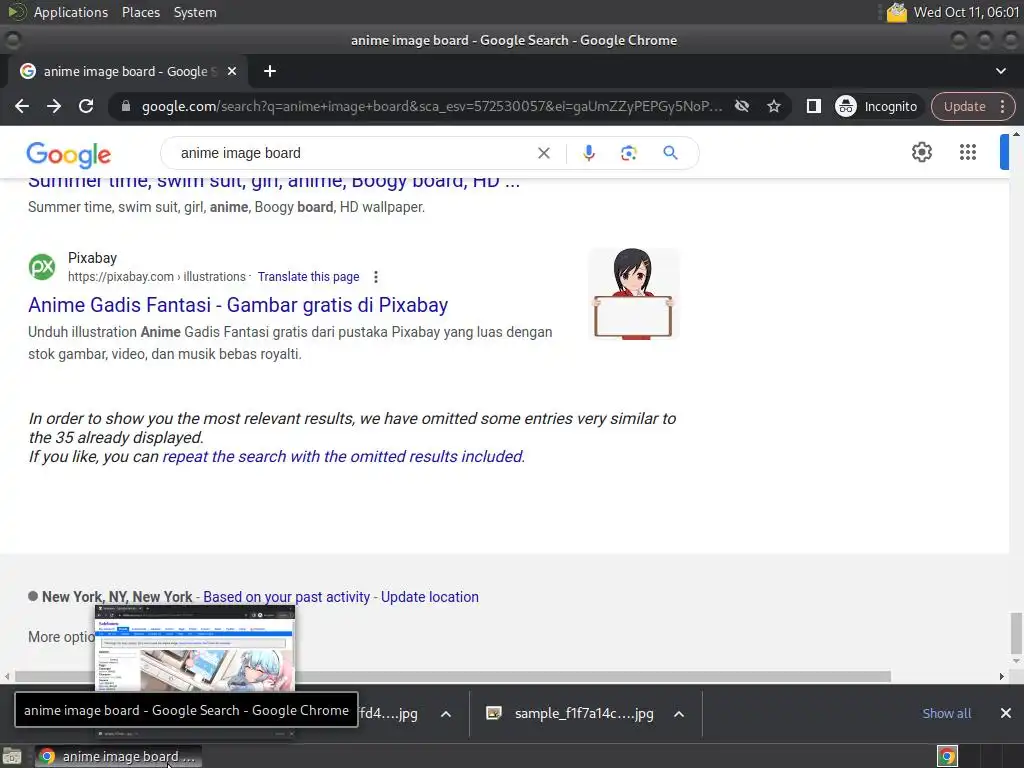Click the Google logo

point(69,154)
